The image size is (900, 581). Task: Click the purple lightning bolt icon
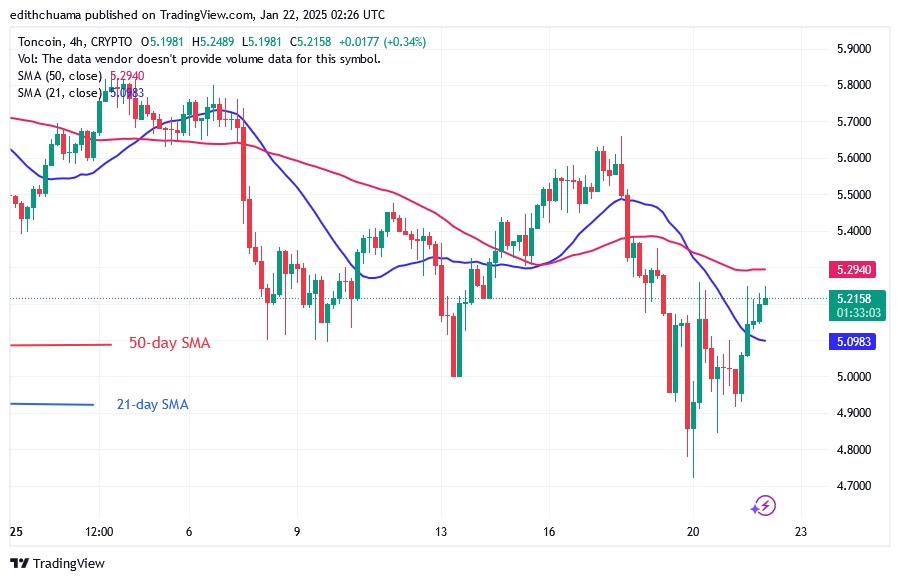coord(764,505)
